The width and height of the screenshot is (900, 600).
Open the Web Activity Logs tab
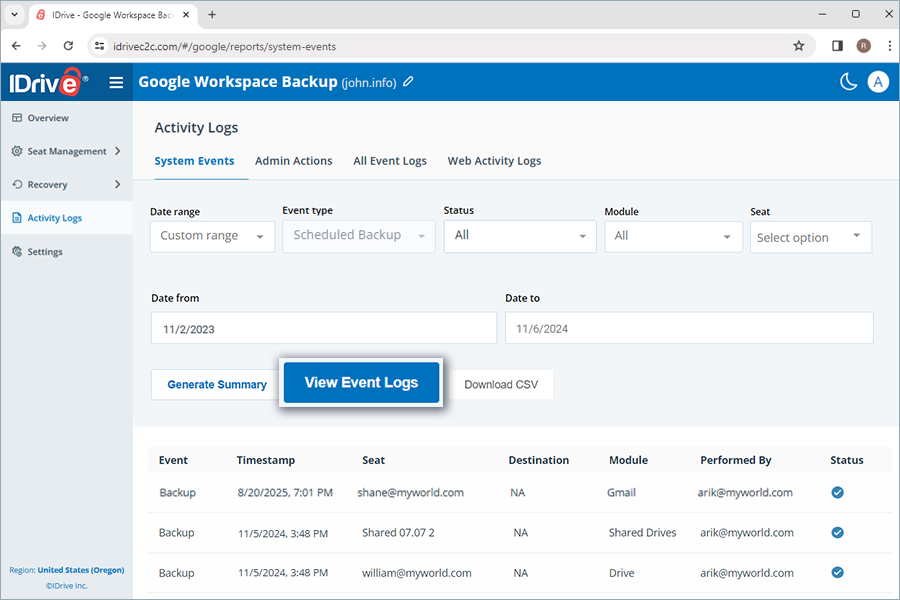click(x=494, y=160)
